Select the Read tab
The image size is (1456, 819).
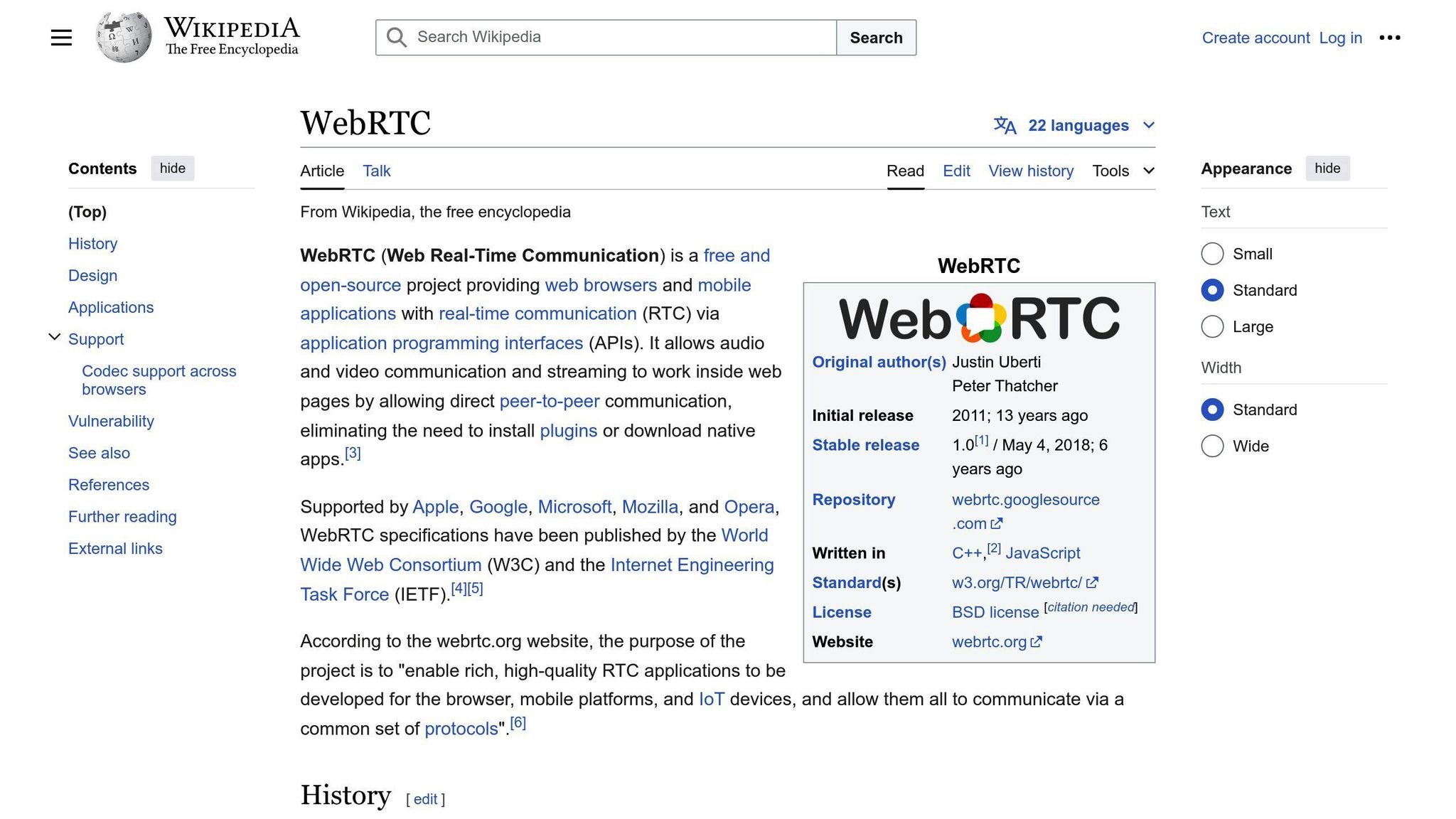pos(905,171)
